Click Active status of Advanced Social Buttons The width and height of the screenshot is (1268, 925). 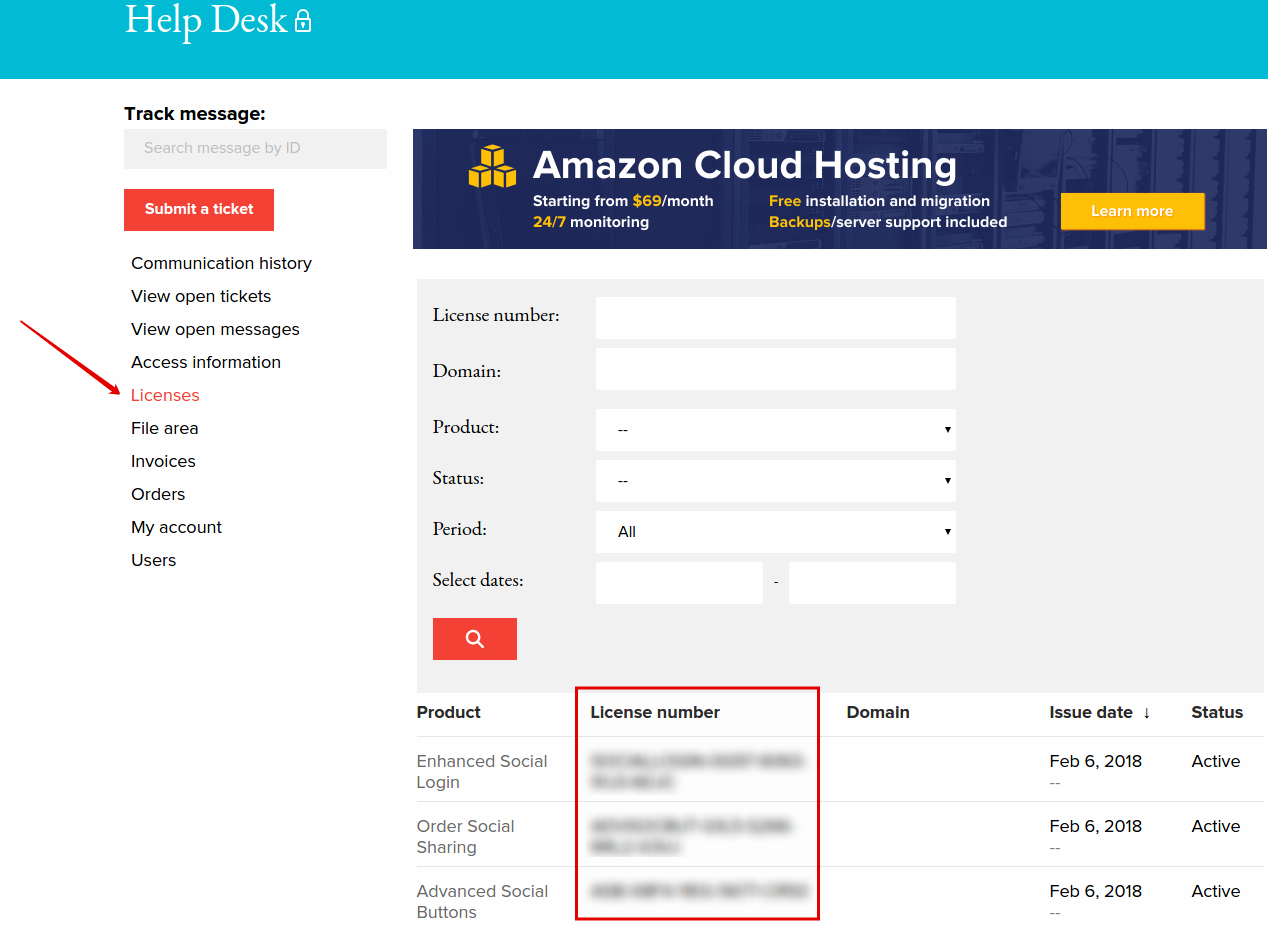pyautogui.click(x=1216, y=891)
